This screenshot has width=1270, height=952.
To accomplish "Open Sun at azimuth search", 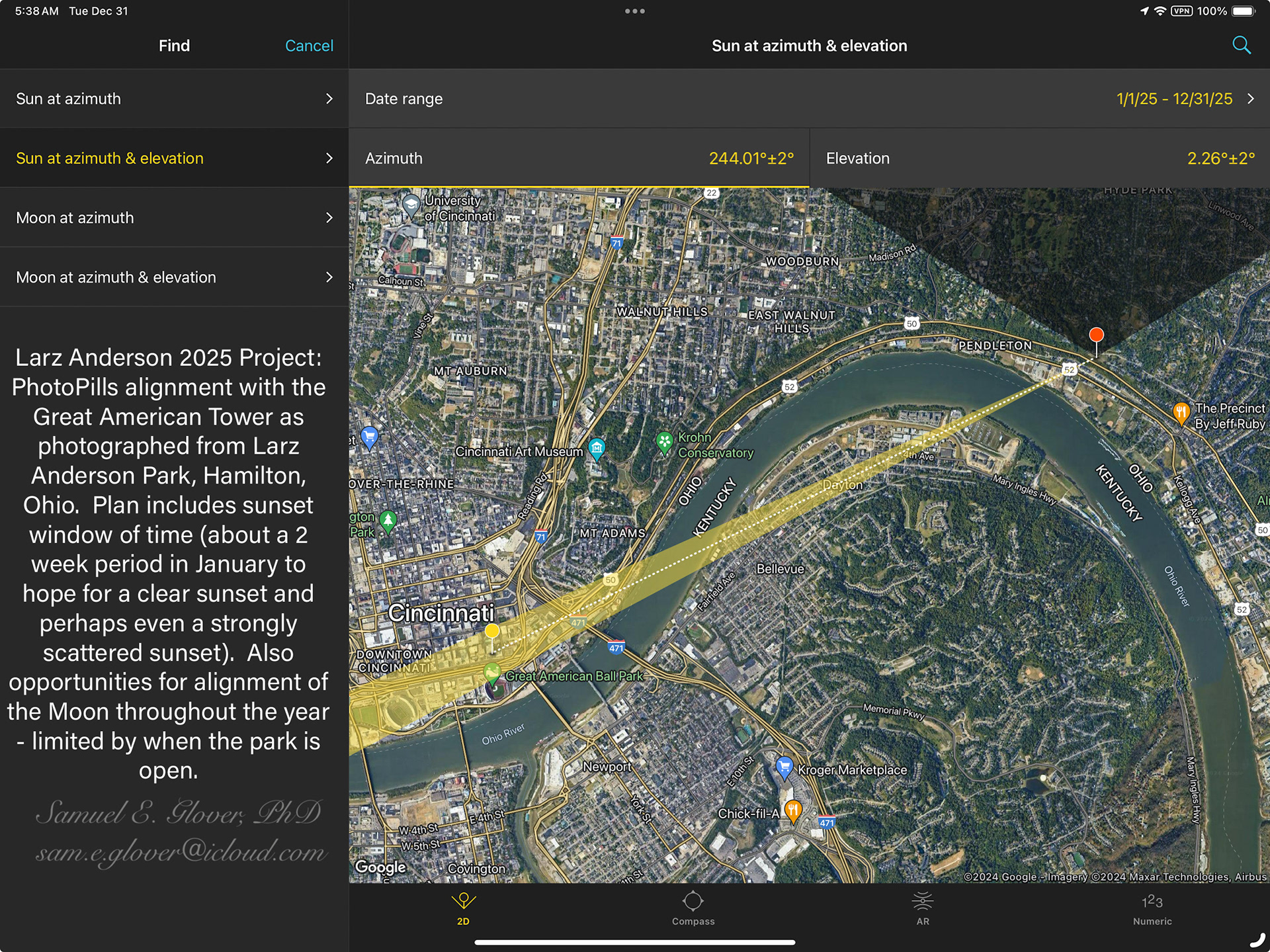I will 174,99.
